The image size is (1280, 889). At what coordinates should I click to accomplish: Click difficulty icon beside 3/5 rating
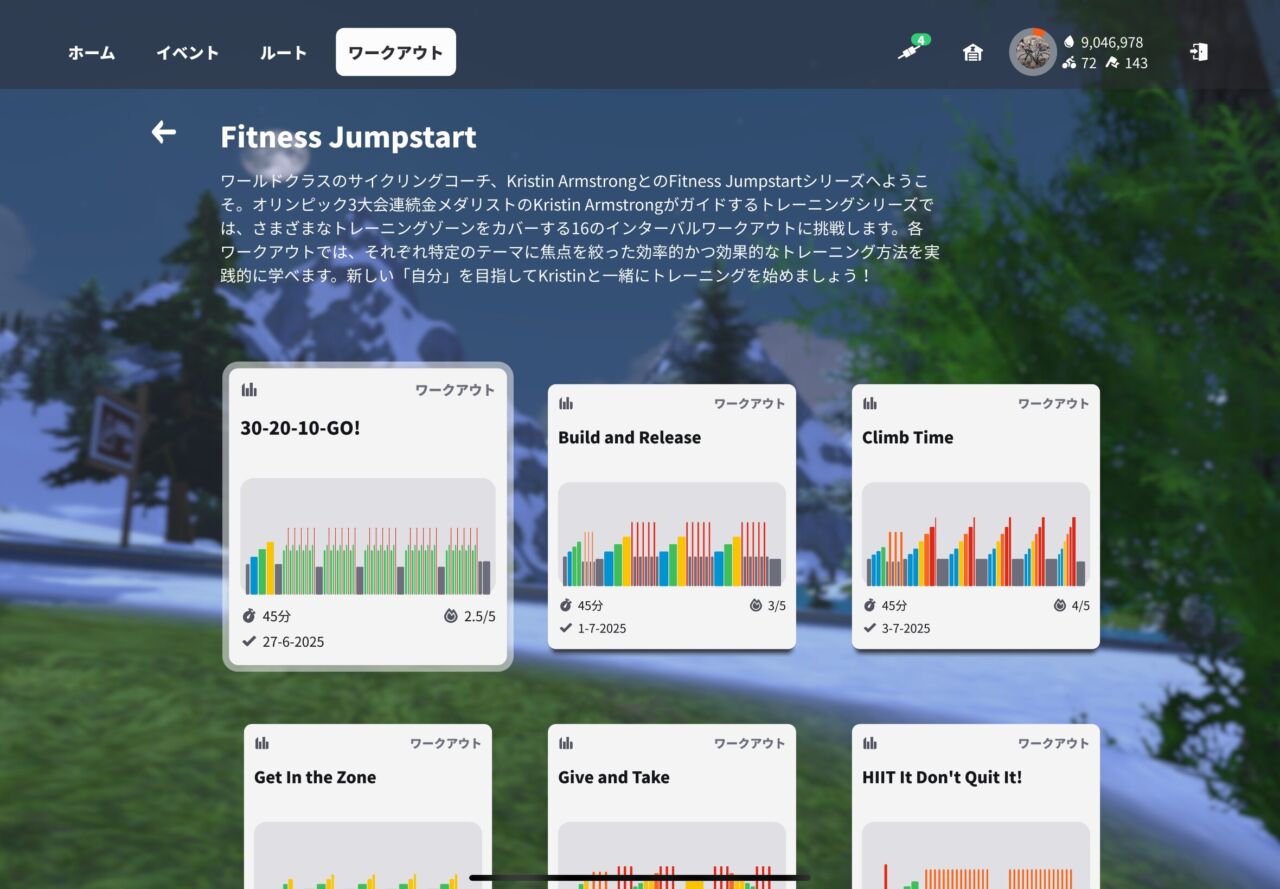pyautogui.click(x=756, y=605)
